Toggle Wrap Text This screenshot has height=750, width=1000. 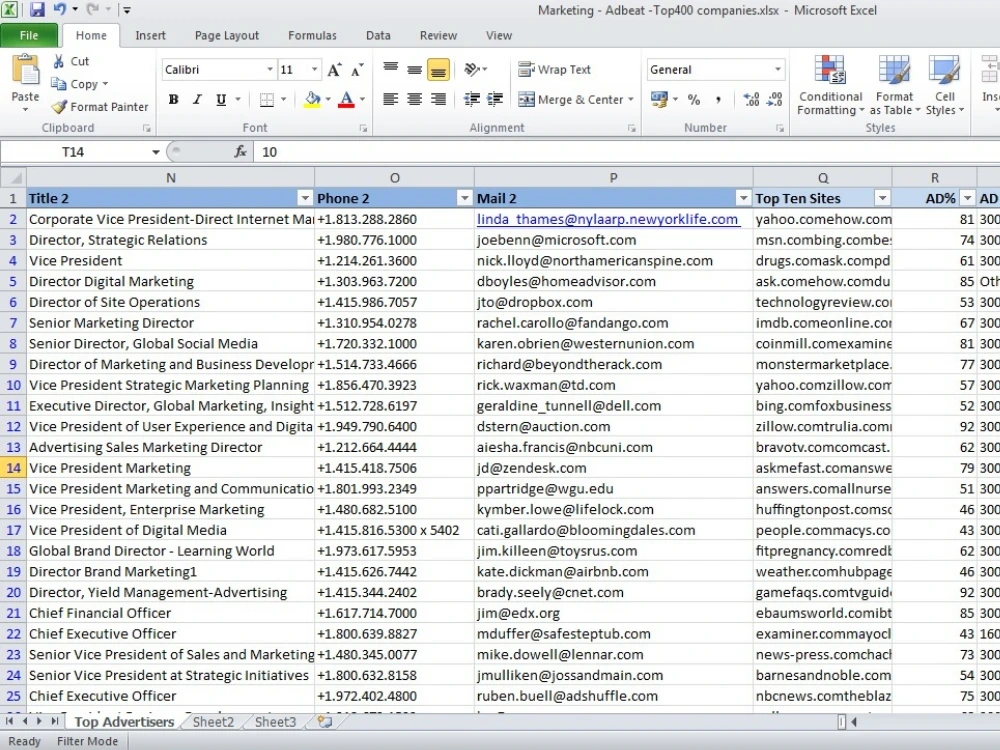click(555, 70)
